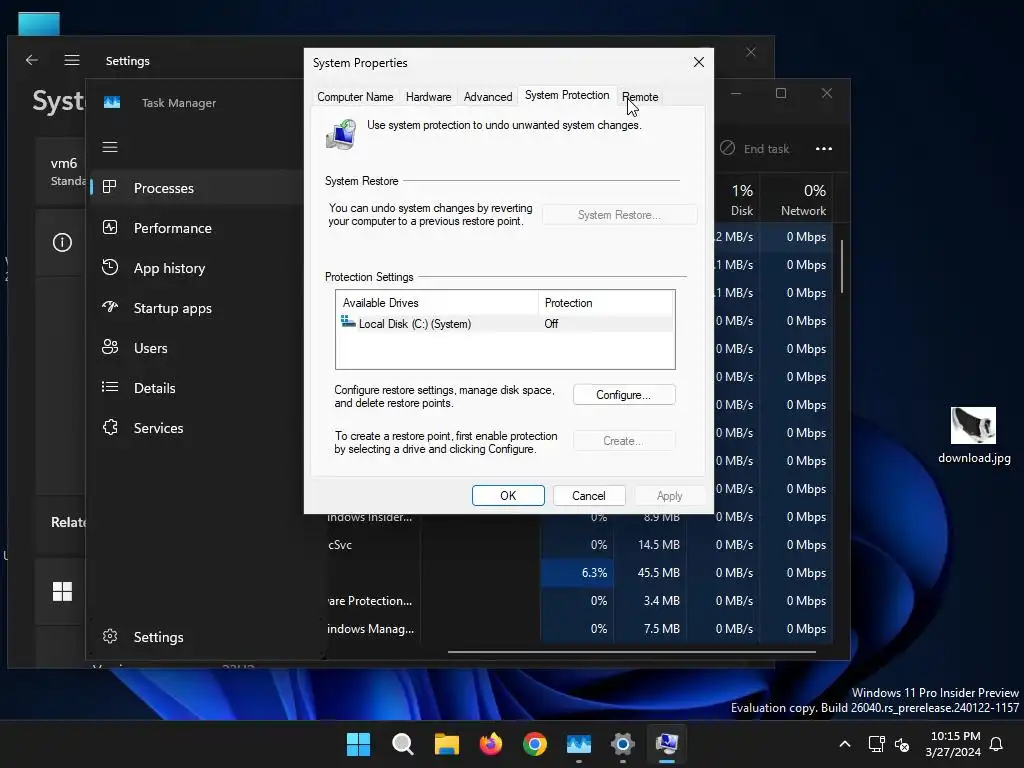Open the Processes page in Task Manager
The image size is (1024, 768).
pos(163,188)
